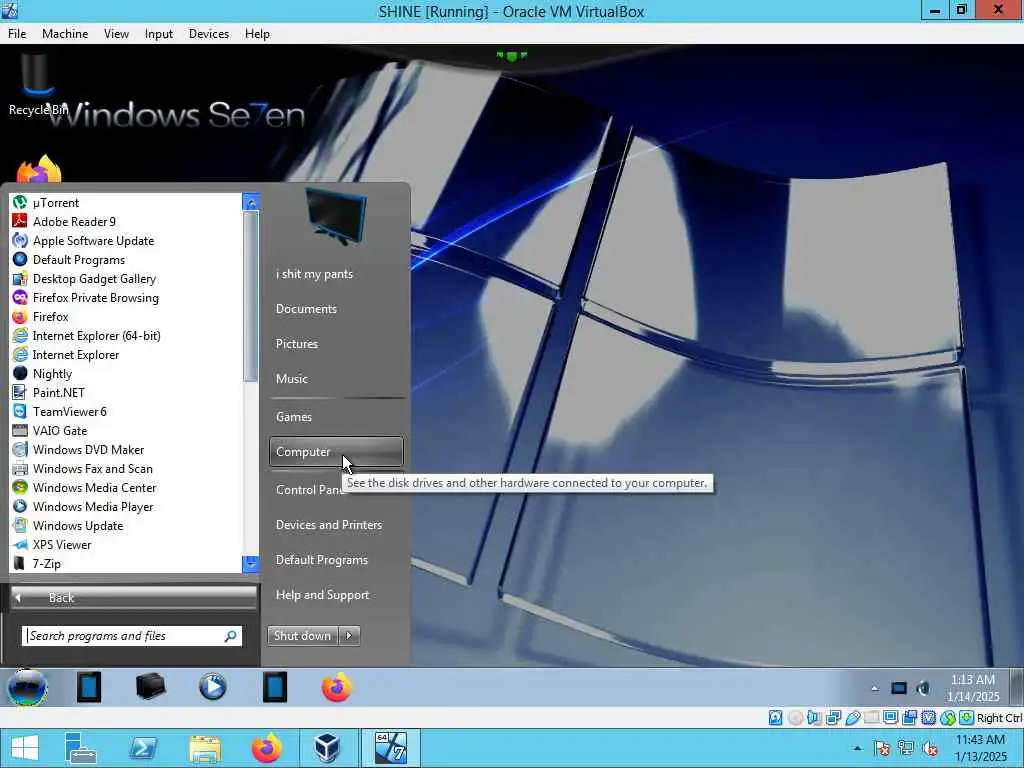Viewport: 1024px width, 768px height.
Task: Open Computer from the Start menu
Action: 336,452
